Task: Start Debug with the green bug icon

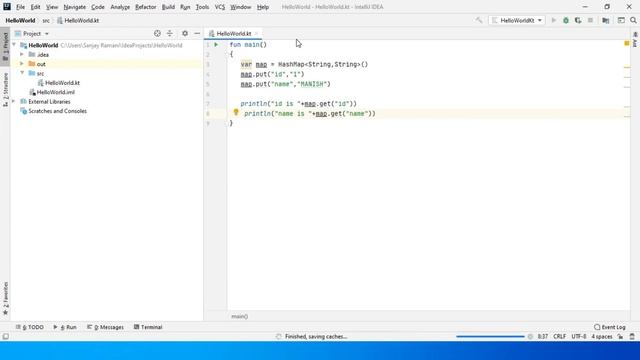Action: click(x=566, y=20)
